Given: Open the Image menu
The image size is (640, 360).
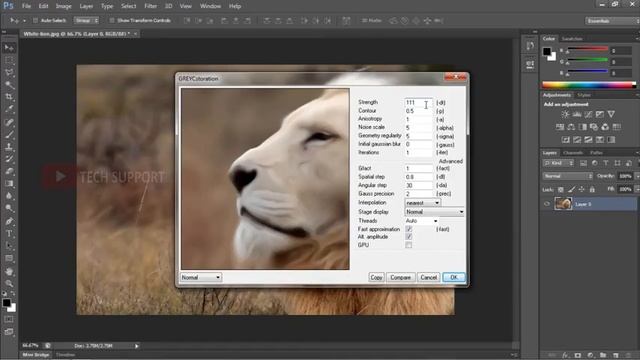Looking at the screenshot, I should [63, 6].
